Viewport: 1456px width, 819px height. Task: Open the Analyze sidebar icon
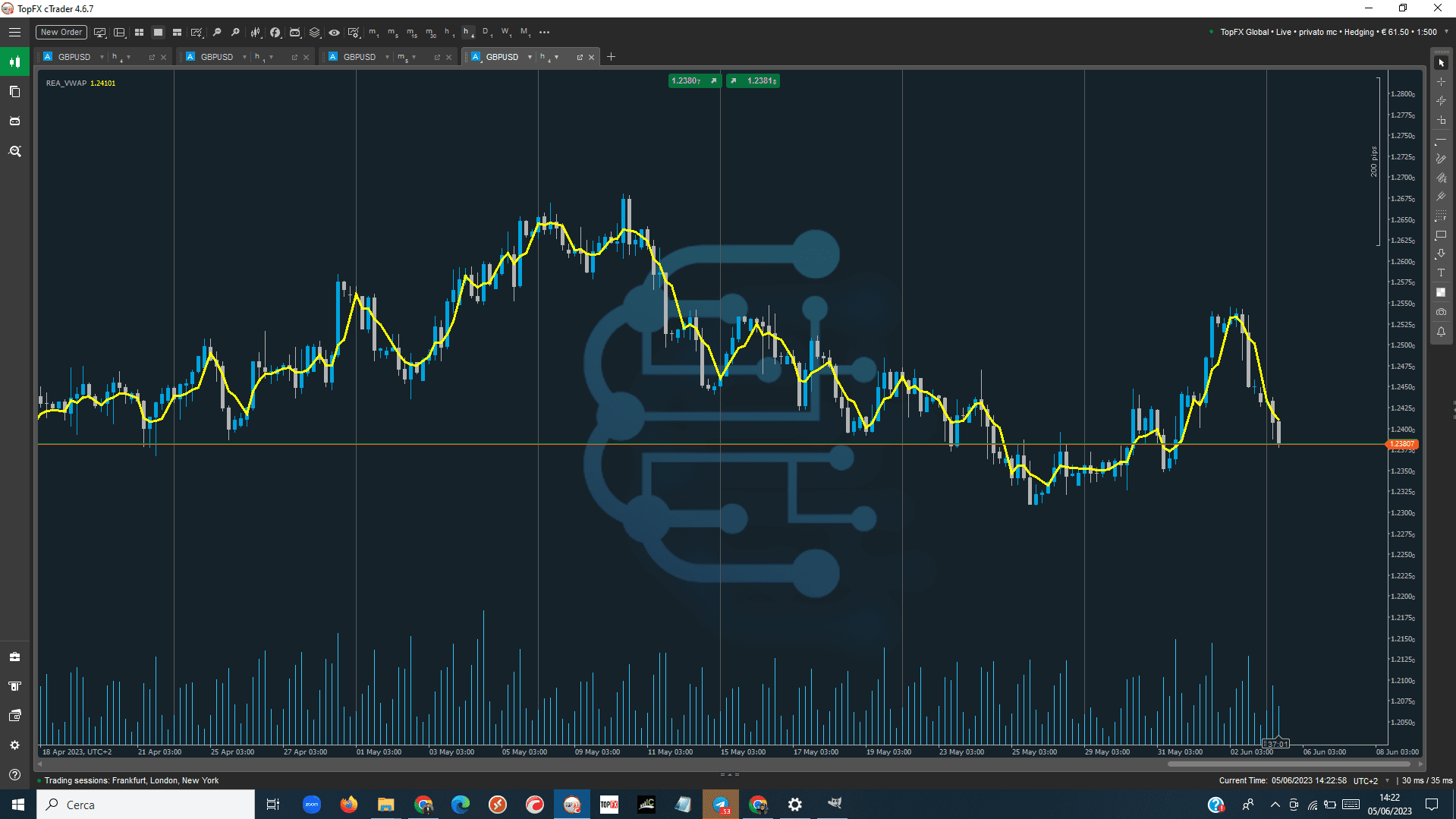click(14, 151)
